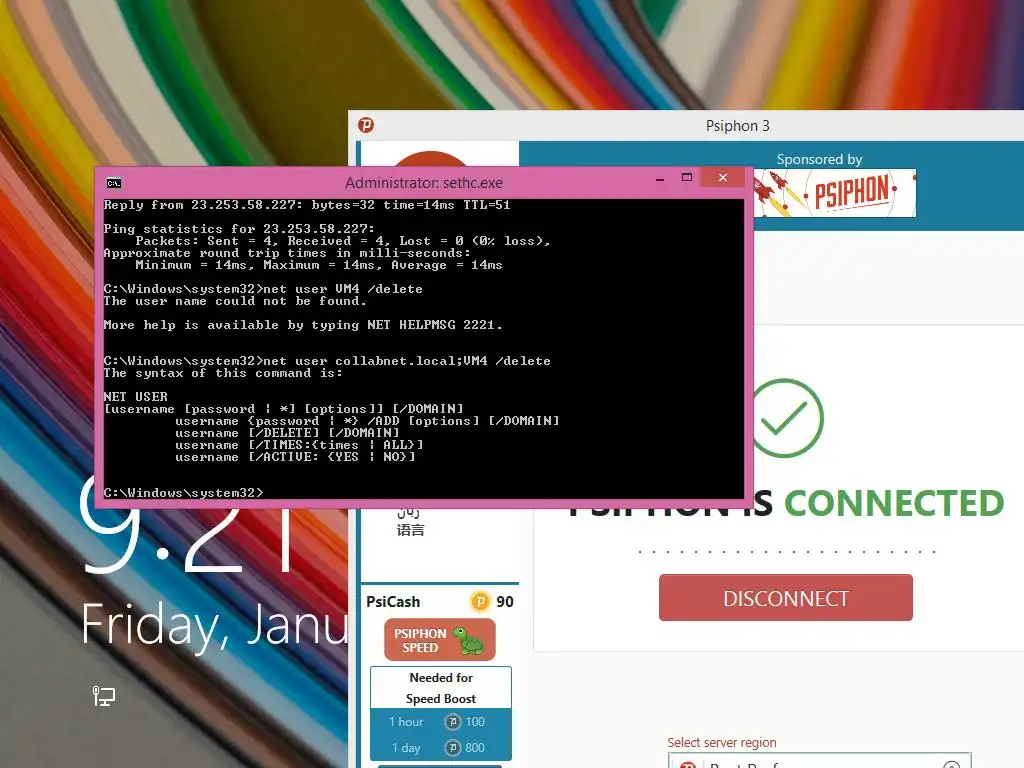Click the Packets Sent = 4 line
Screen dimensions: 1024x768
(343, 241)
